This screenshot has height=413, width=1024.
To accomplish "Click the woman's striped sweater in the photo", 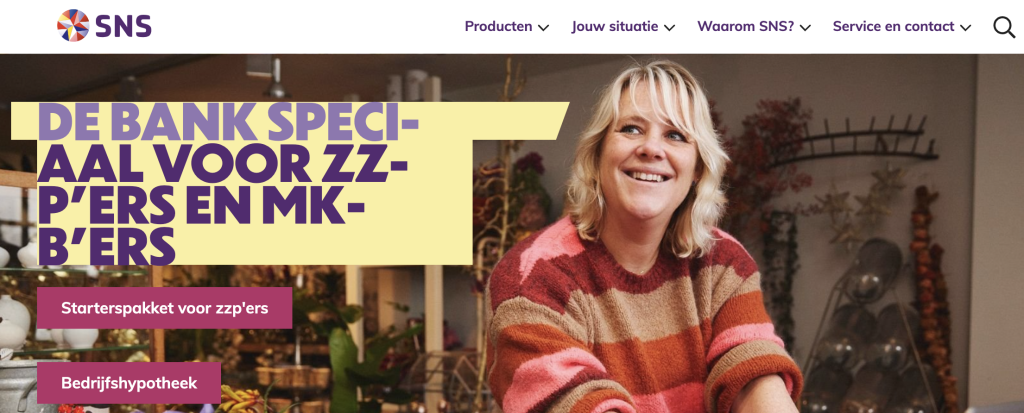I will [x=643, y=327].
